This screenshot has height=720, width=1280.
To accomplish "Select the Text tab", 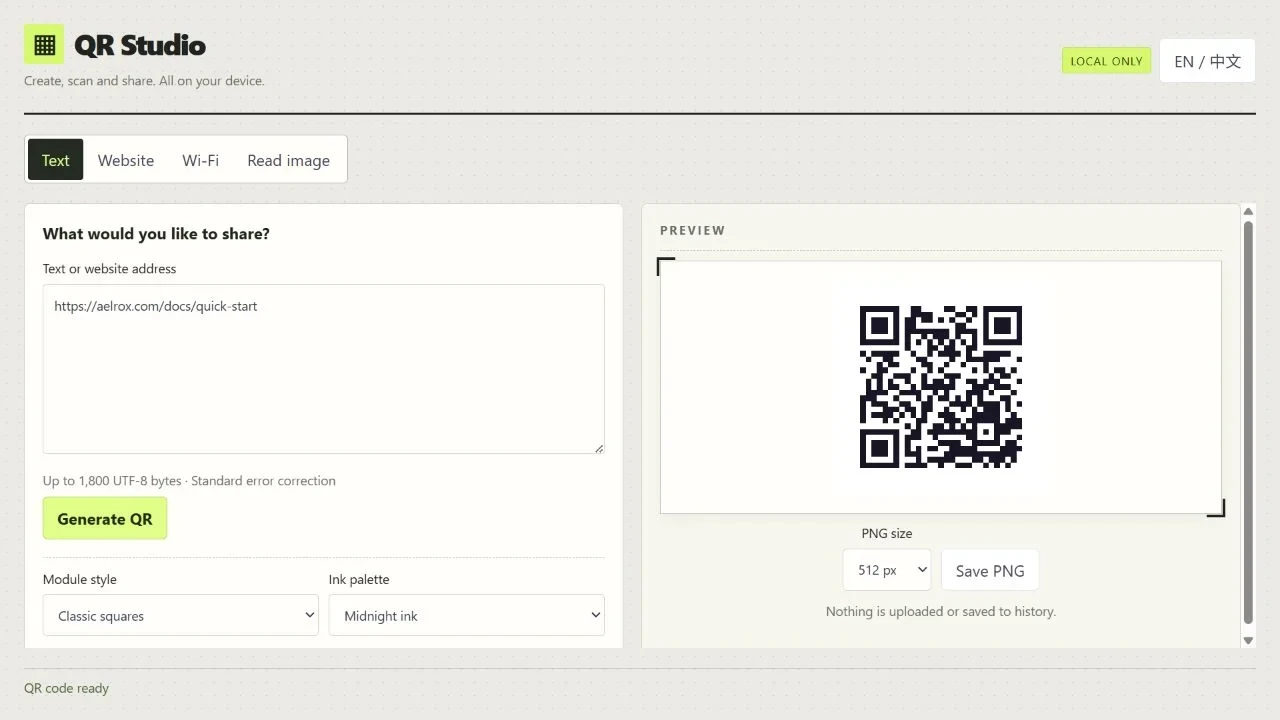I will (x=56, y=160).
